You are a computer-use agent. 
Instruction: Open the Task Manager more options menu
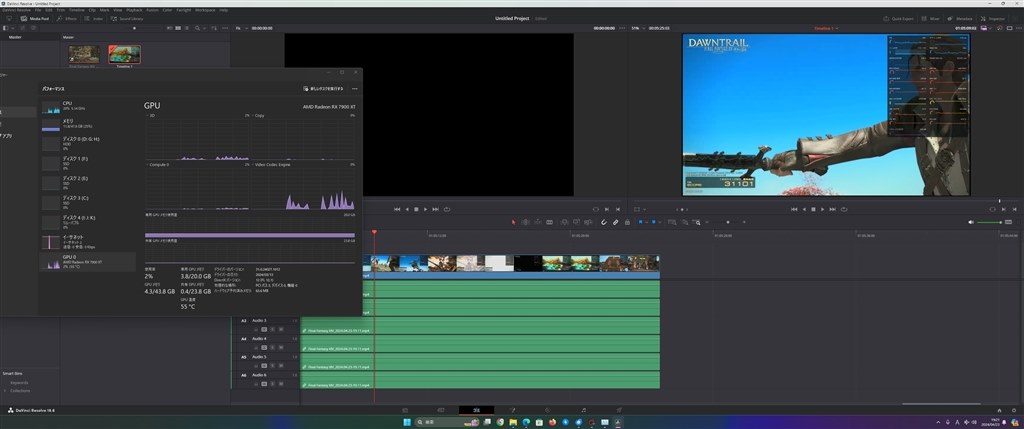point(355,89)
